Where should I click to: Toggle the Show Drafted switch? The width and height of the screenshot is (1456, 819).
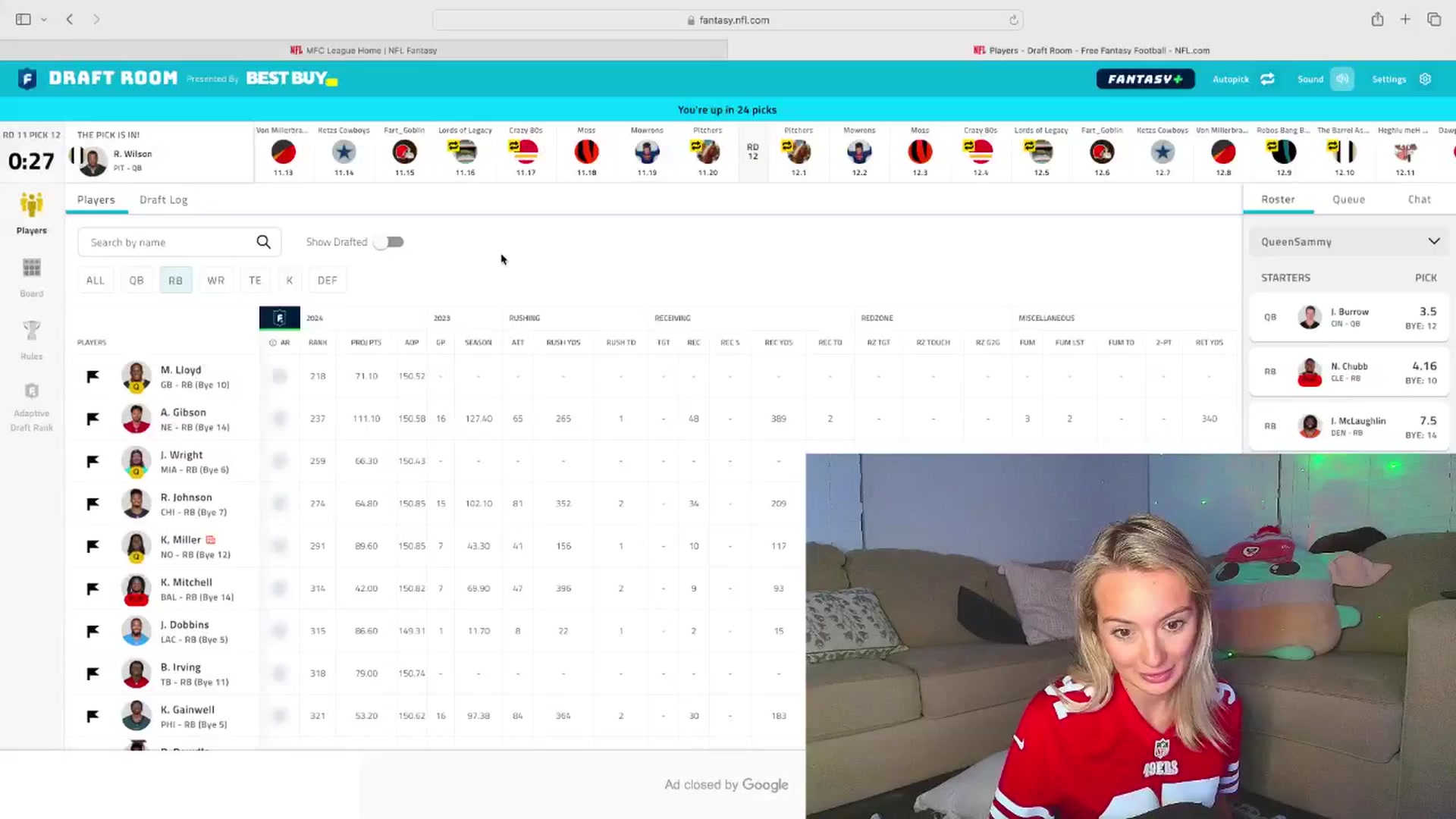point(390,242)
